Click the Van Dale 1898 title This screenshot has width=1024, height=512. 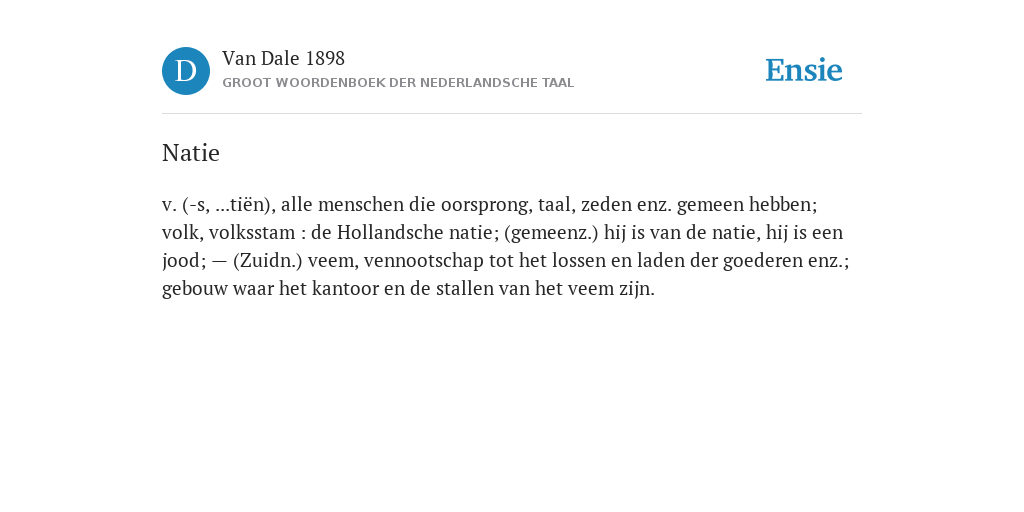point(283,59)
